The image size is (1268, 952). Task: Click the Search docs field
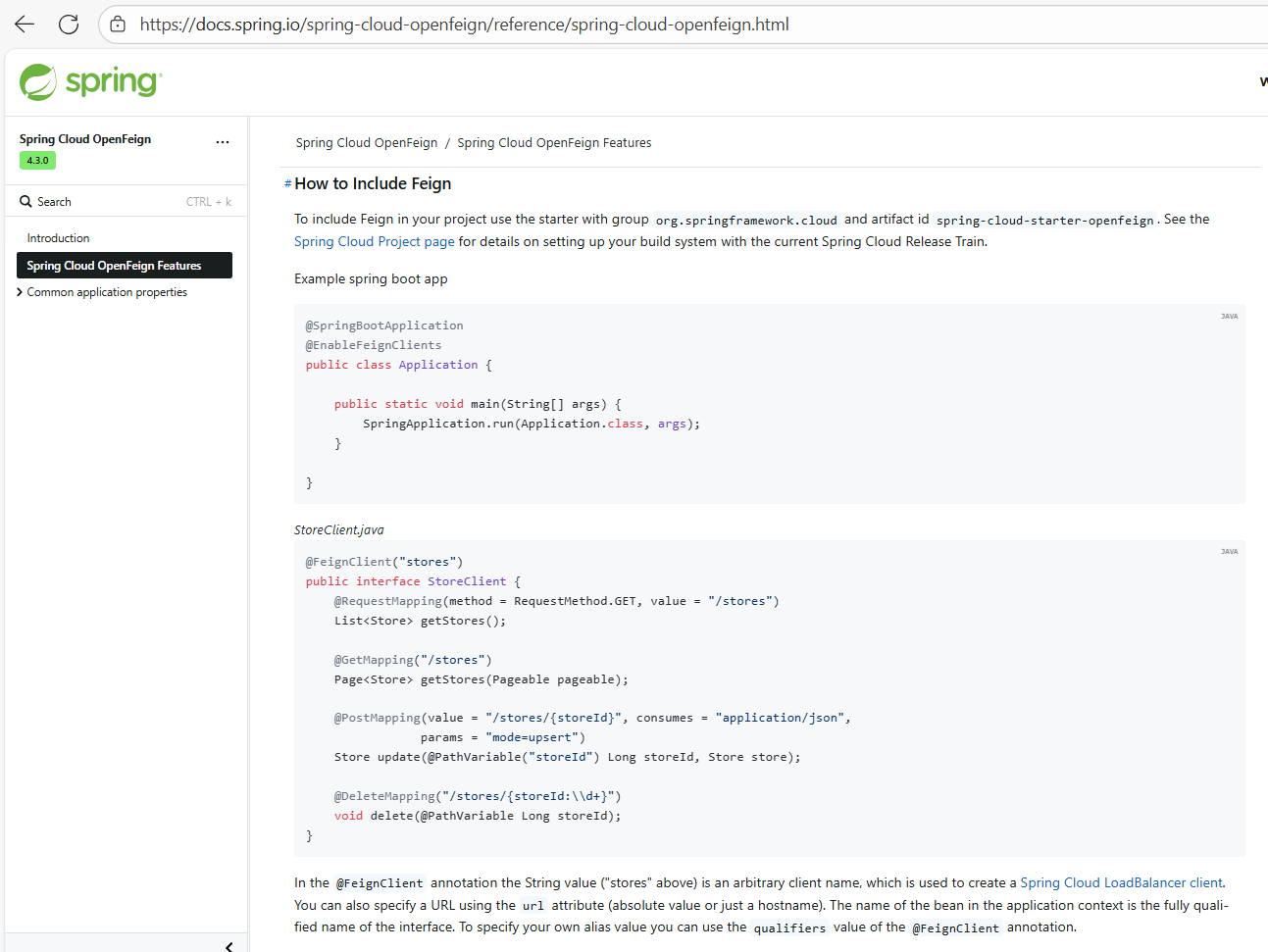point(125,201)
